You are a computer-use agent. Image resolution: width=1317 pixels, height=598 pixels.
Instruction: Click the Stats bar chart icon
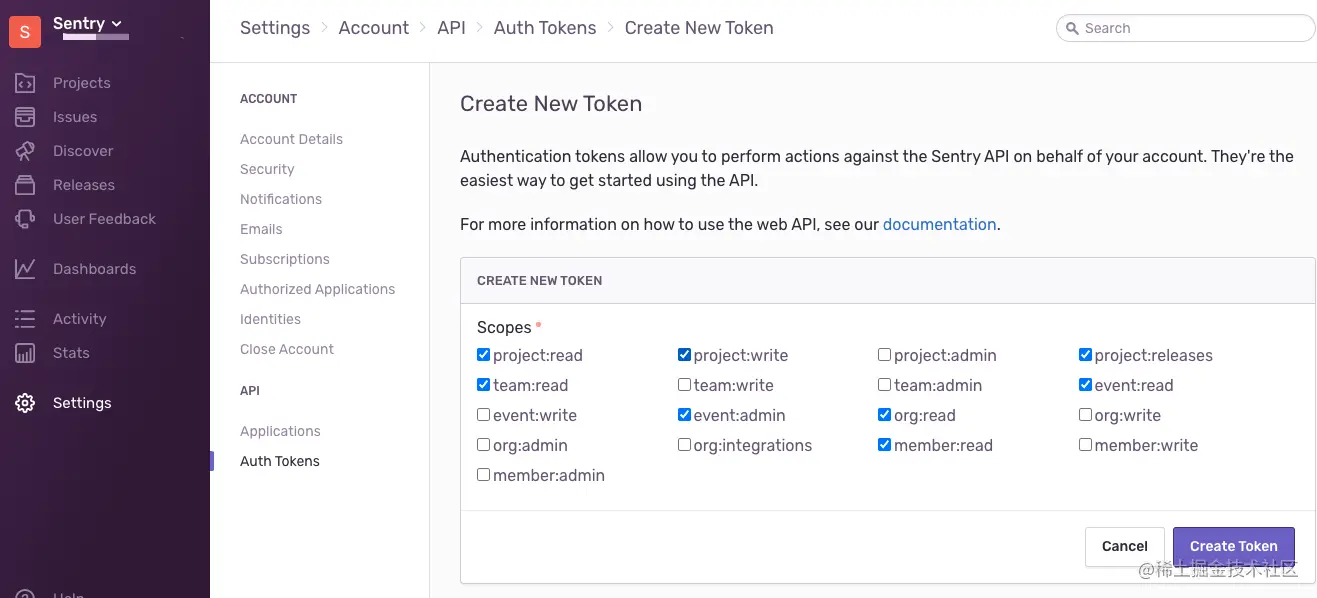(x=25, y=353)
